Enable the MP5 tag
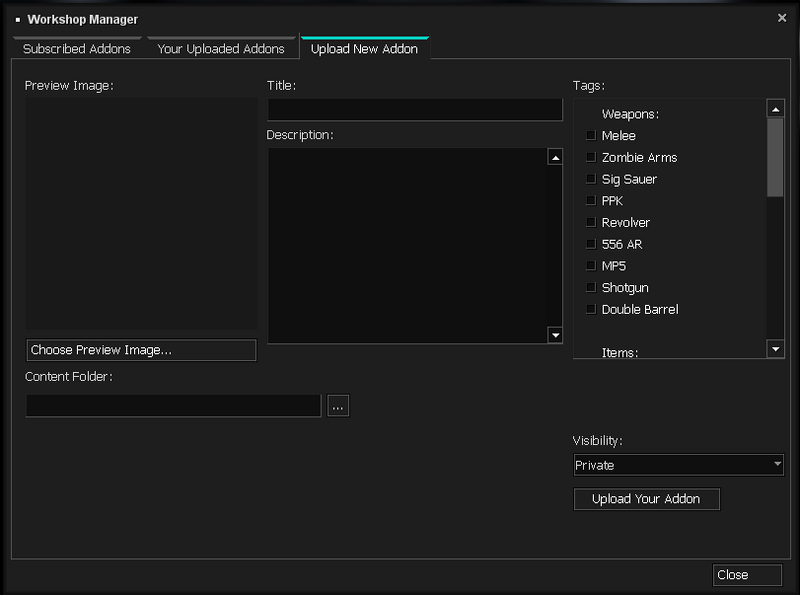800x595 pixels. (590, 265)
